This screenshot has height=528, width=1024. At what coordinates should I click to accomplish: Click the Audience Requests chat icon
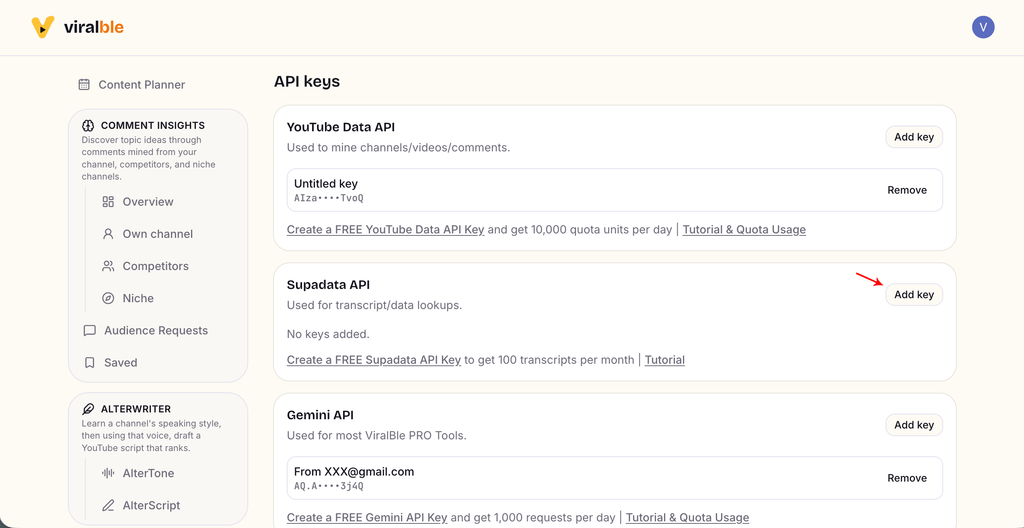tap(89, 331)
